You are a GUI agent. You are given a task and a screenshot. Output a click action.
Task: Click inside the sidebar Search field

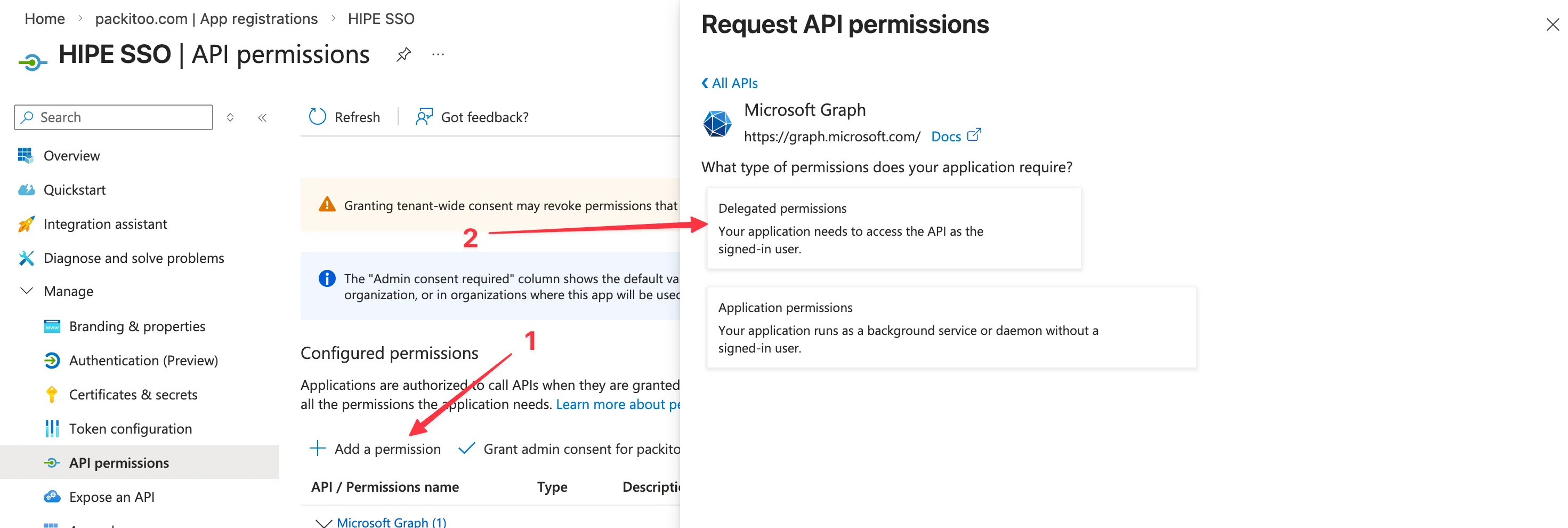point(112,117)
